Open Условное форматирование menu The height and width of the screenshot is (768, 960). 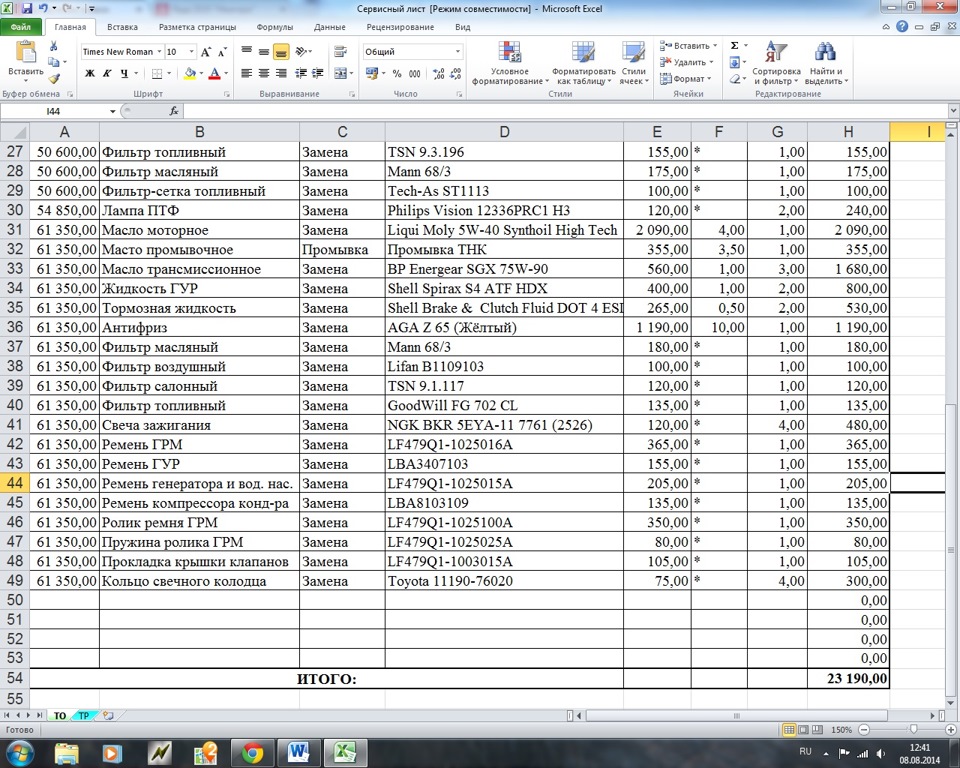(509, 63)
